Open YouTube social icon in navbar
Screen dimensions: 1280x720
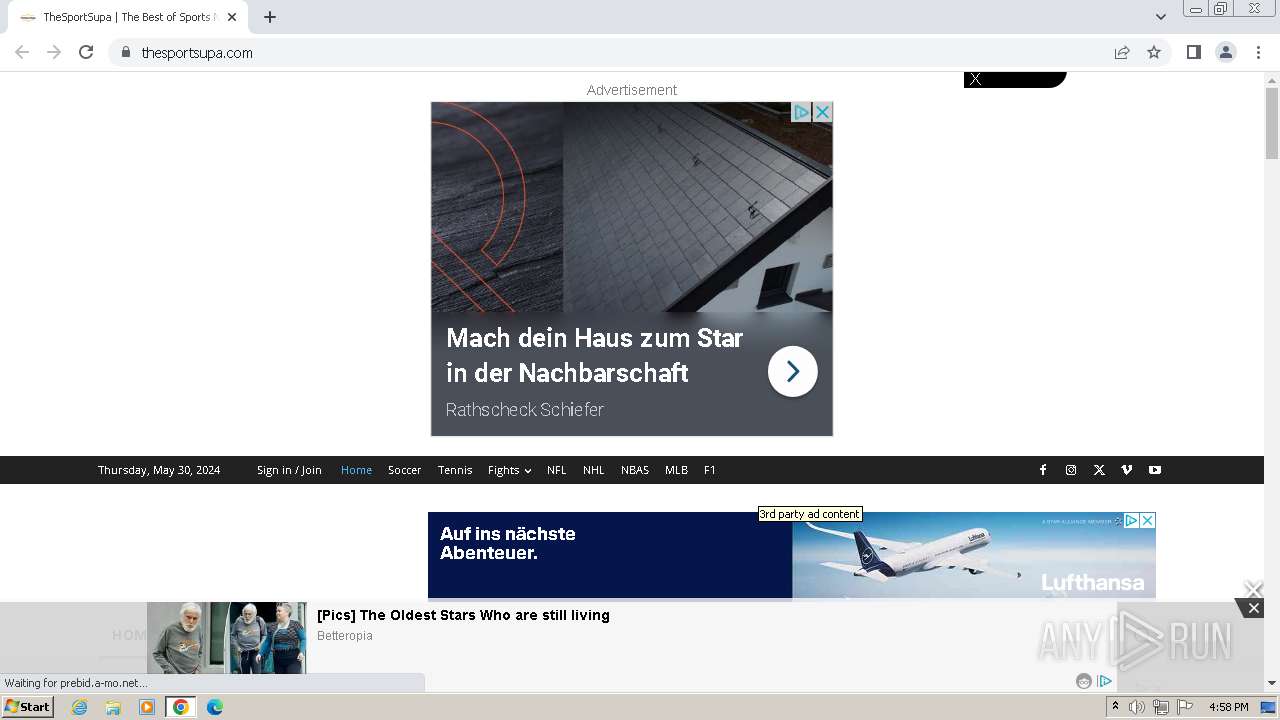[1155, 470]
